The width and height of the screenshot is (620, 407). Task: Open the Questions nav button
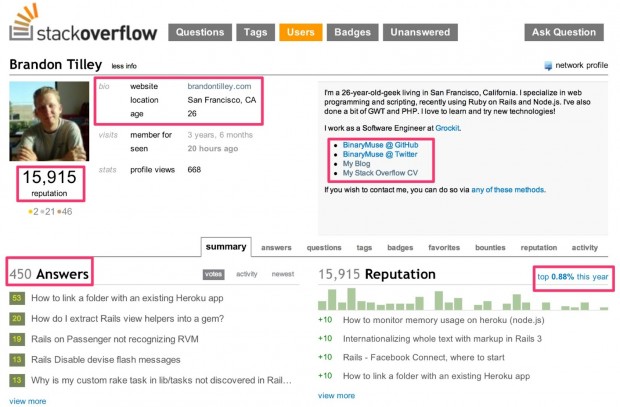click(200, 32)
